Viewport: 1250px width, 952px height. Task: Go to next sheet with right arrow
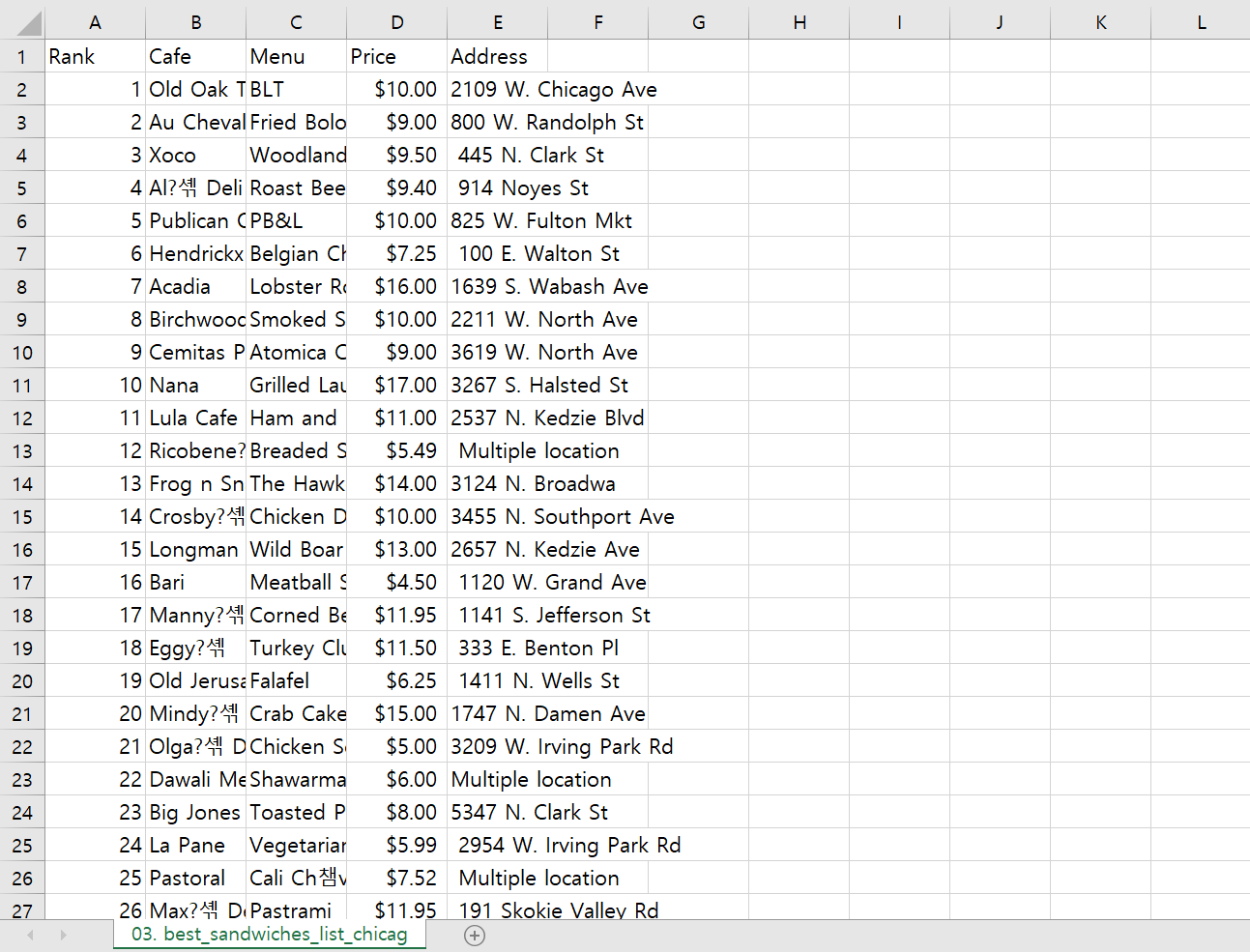pos(63,935)
